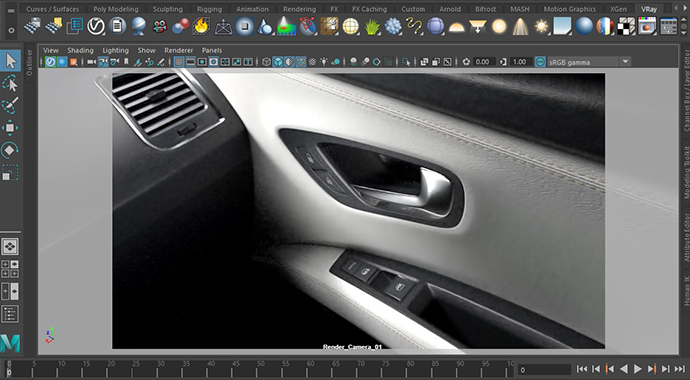Create a V-Ray sun light from shelf

[542, 26]
